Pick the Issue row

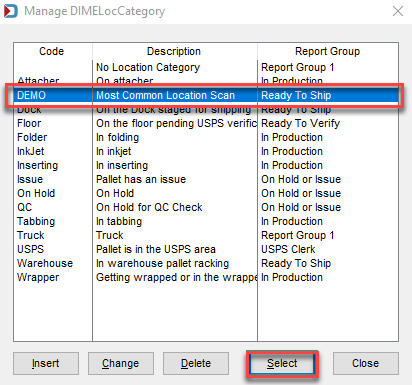pyautogui.click(x=206, y=179)
